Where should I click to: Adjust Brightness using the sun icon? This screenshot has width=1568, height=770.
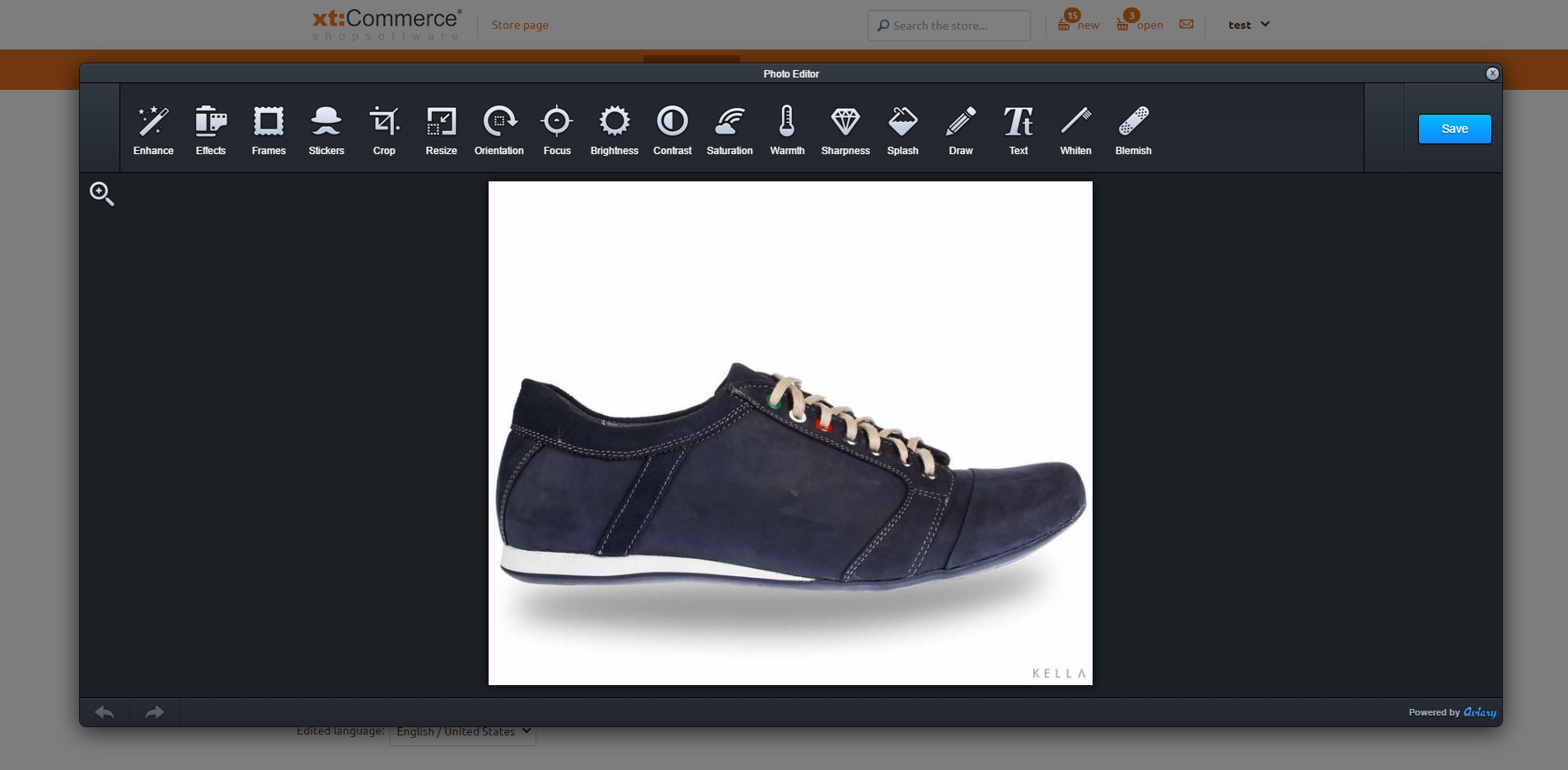(x=615, y=130)
